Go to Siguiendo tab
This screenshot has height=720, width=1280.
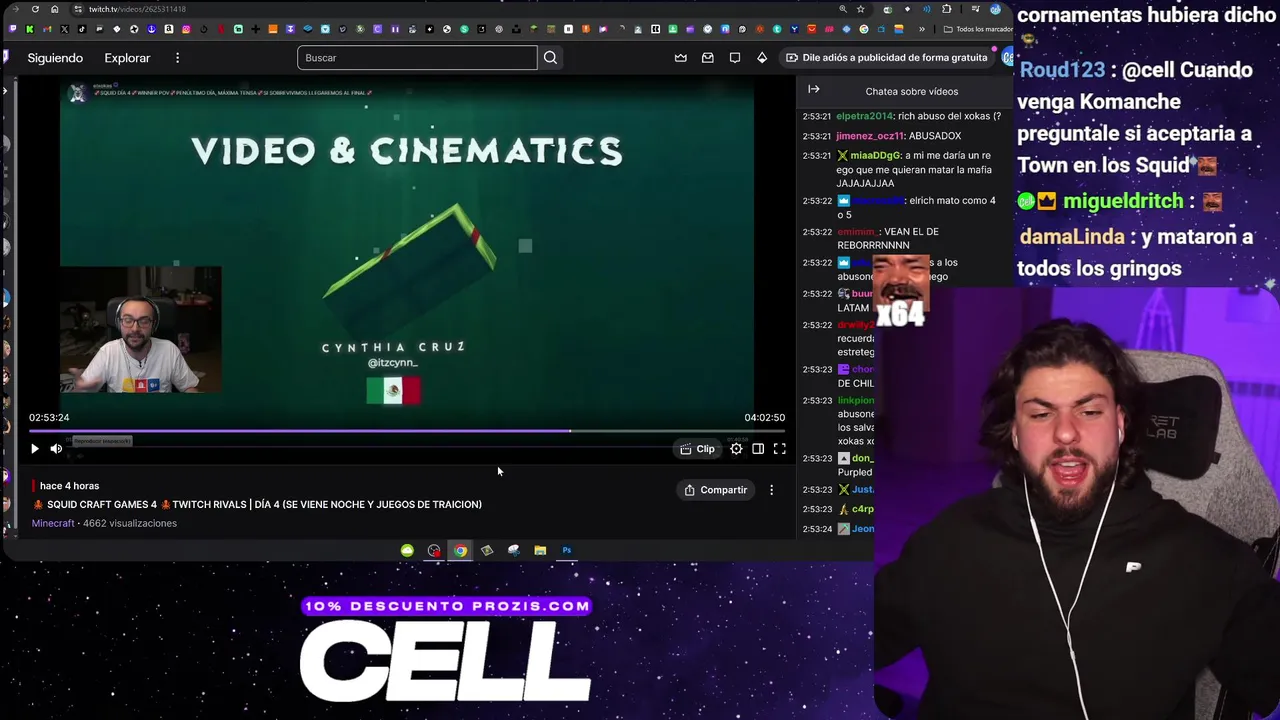point(55,58)
